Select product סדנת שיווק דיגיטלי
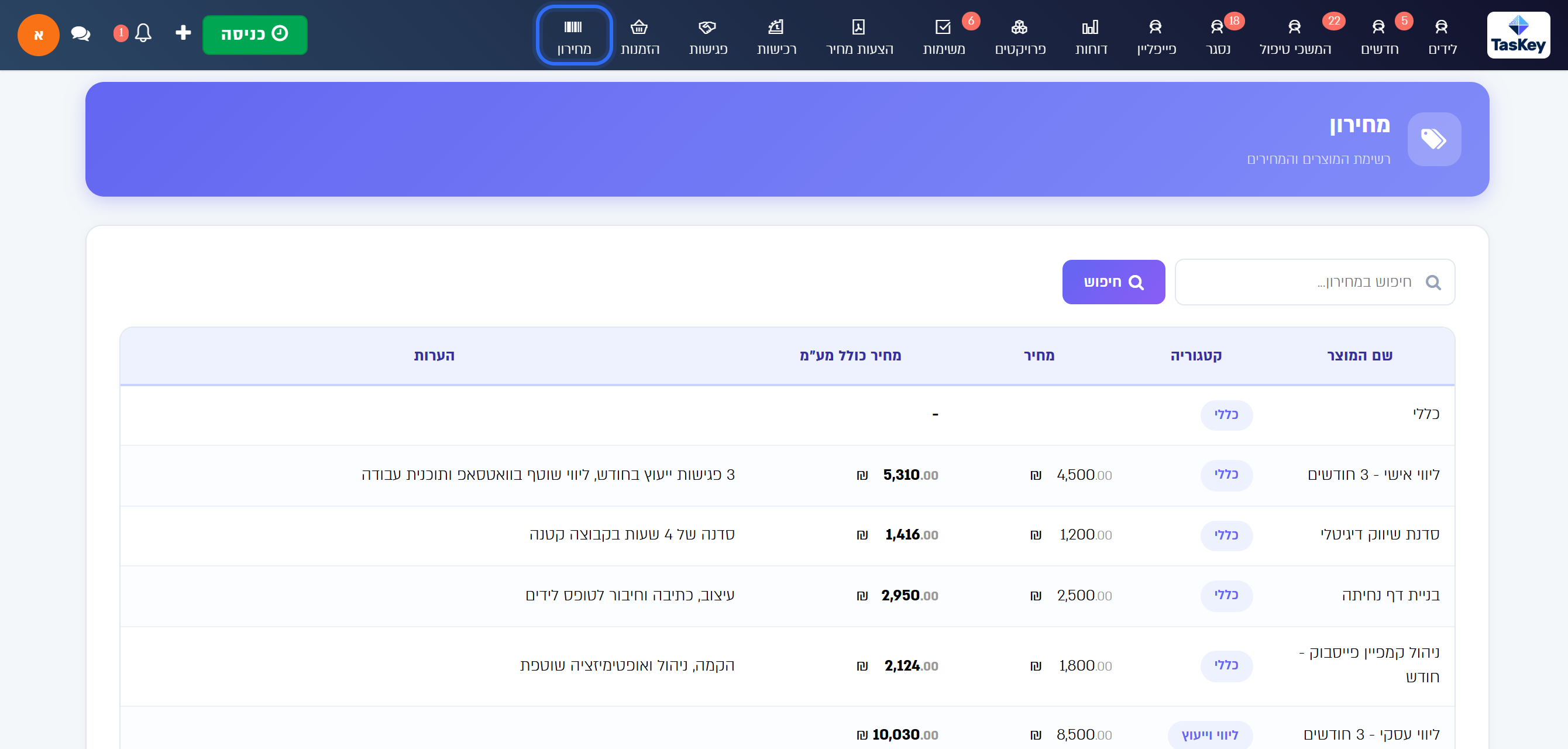Viewport: 1568px width, 749px height. 1379,534
